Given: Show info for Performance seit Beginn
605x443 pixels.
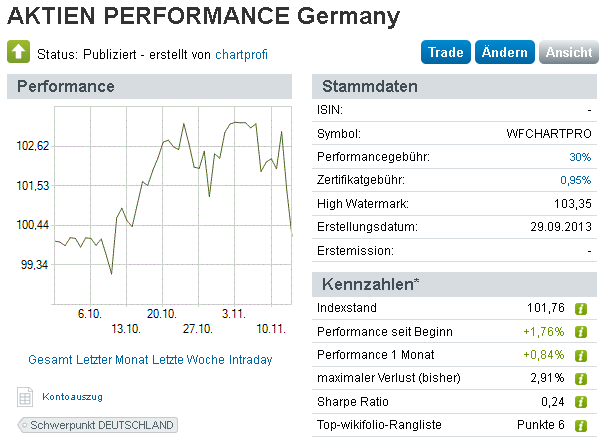Looking at the screenshot, I should click(x=579, y=331).
